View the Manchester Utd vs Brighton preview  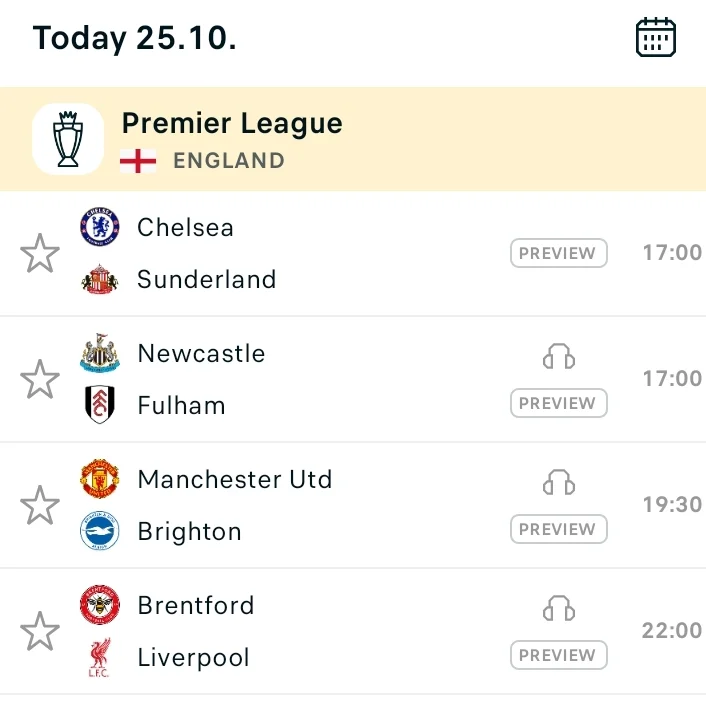(x=559, y=530)
